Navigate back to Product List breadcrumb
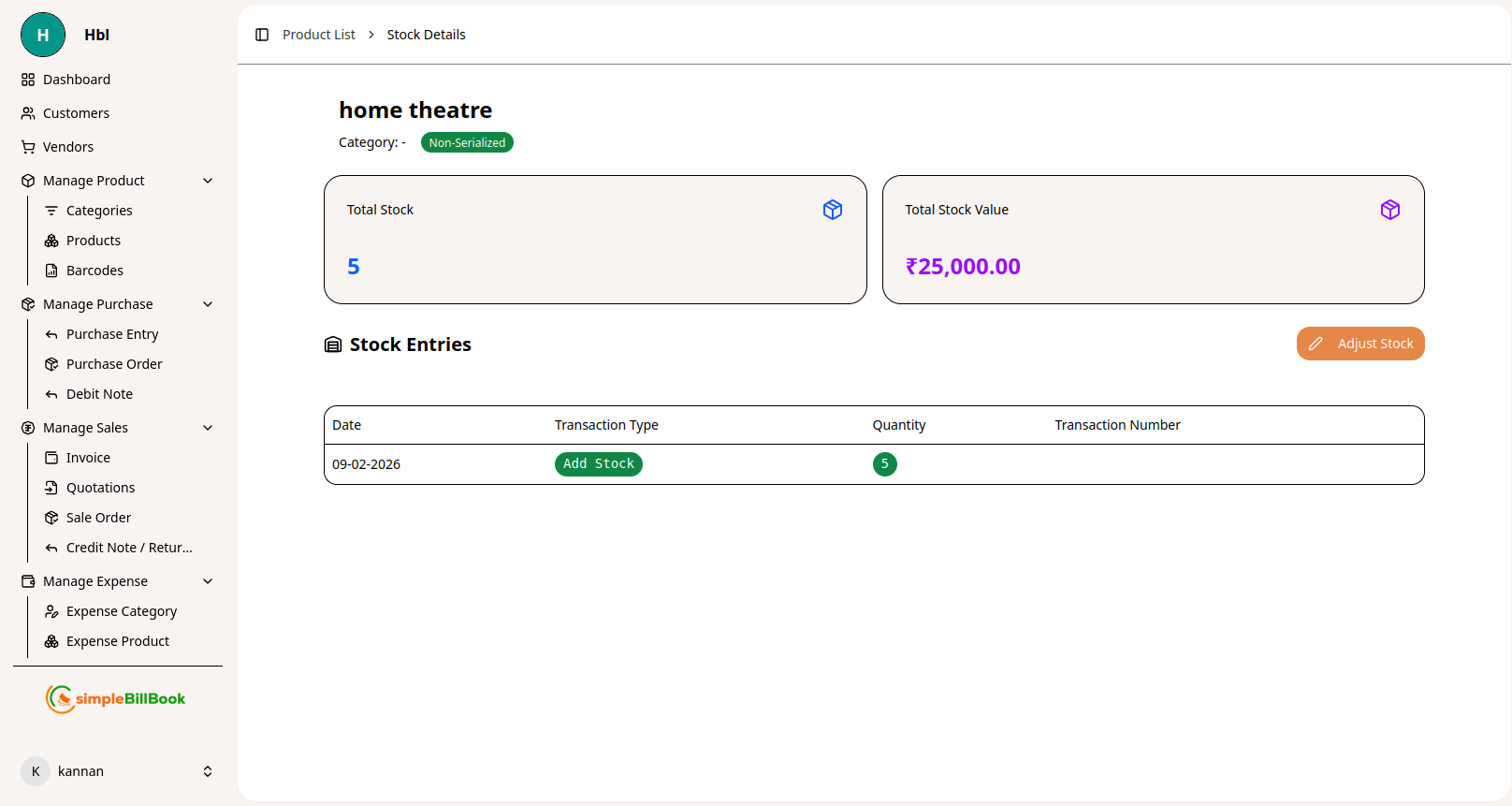 (x=319, y=35)
